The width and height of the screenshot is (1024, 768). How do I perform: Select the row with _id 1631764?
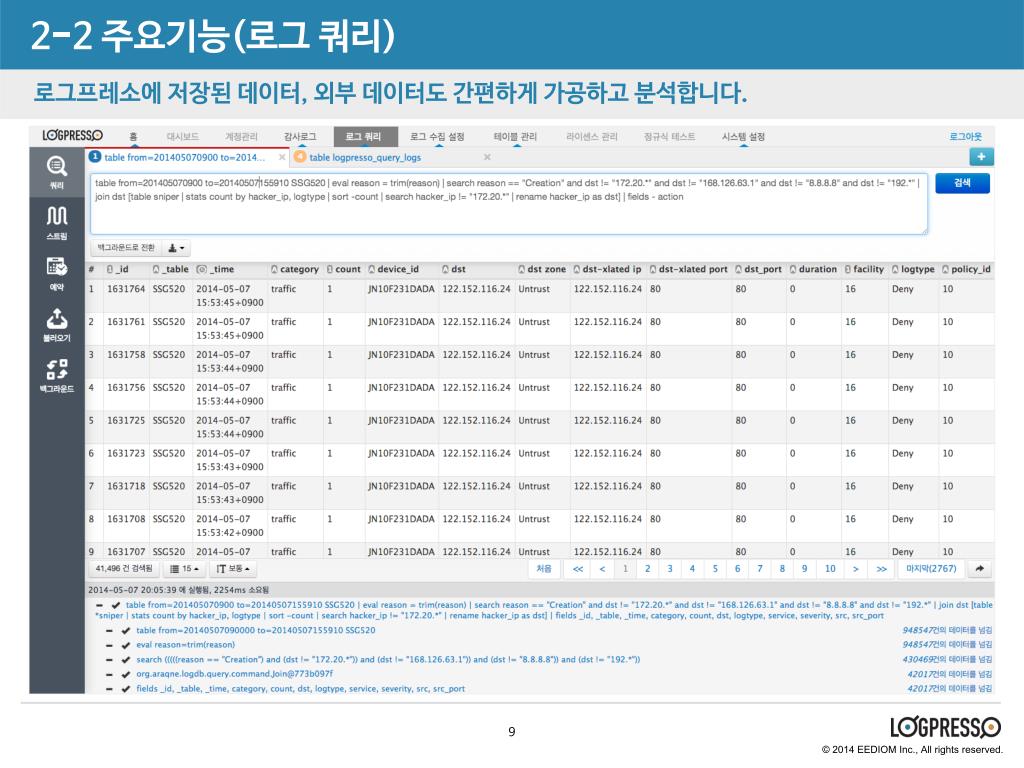point(539,296)
